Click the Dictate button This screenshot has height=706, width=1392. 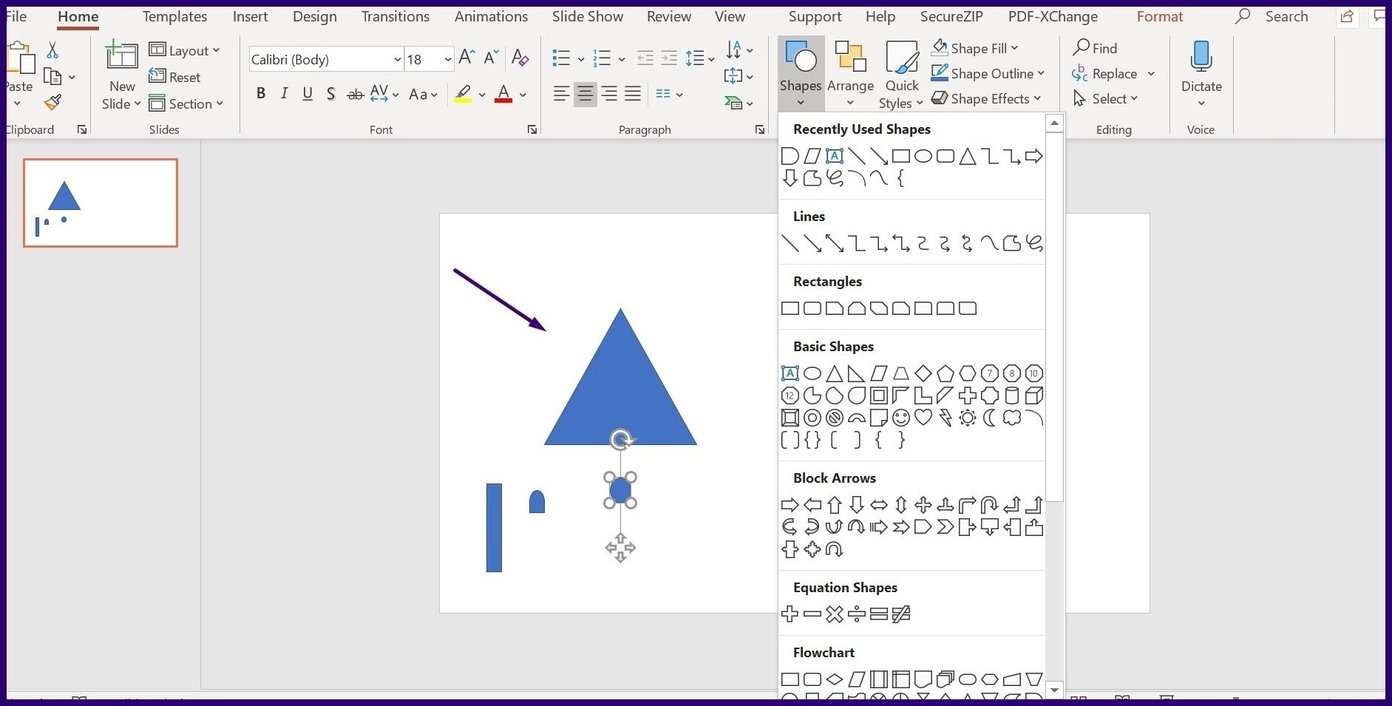point(1201,75)
